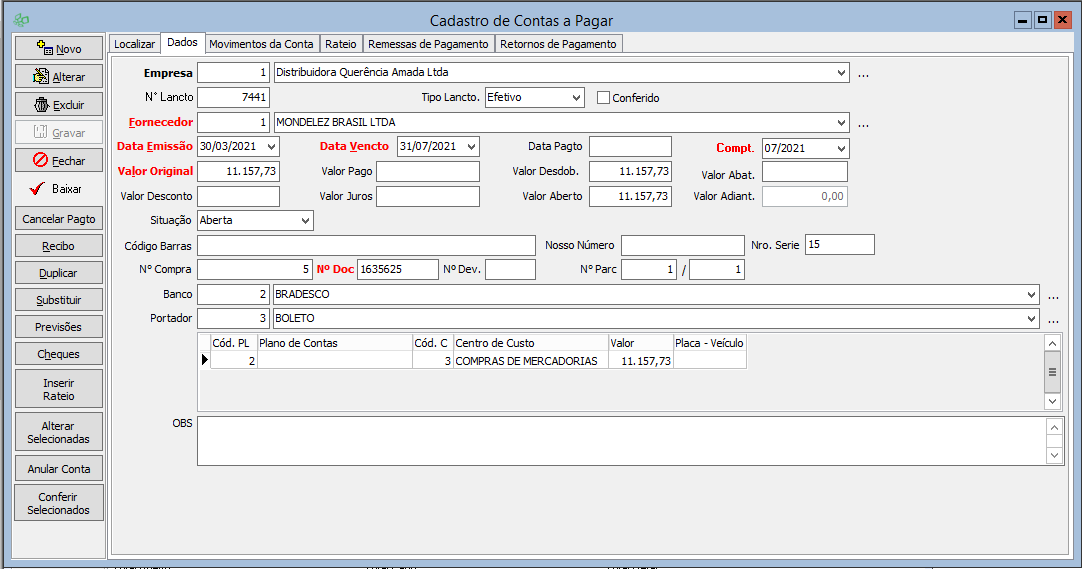Click the application icon in title bar
Screen dimensions: 1082x569
[x=21, y=20]
